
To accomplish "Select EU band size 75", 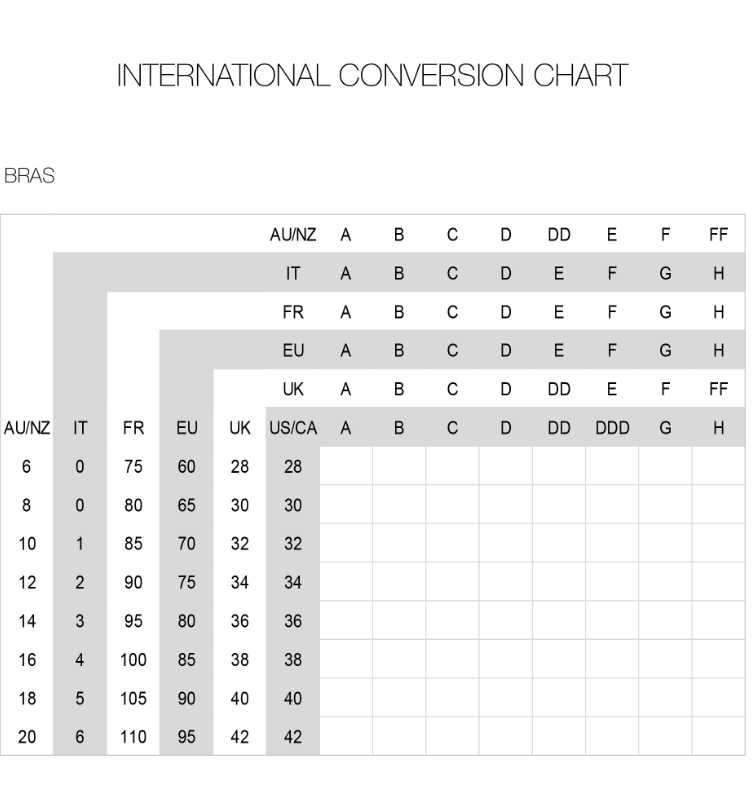I will tap(186, 582).
